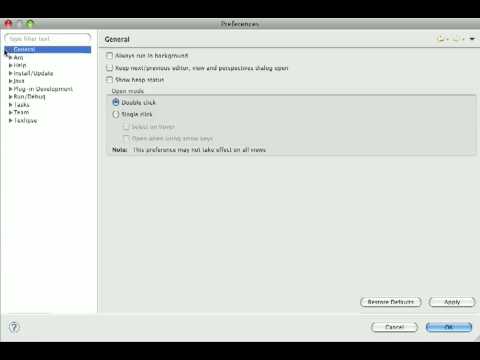
Task: Select the Double click open mode
Action: [116, 102]
